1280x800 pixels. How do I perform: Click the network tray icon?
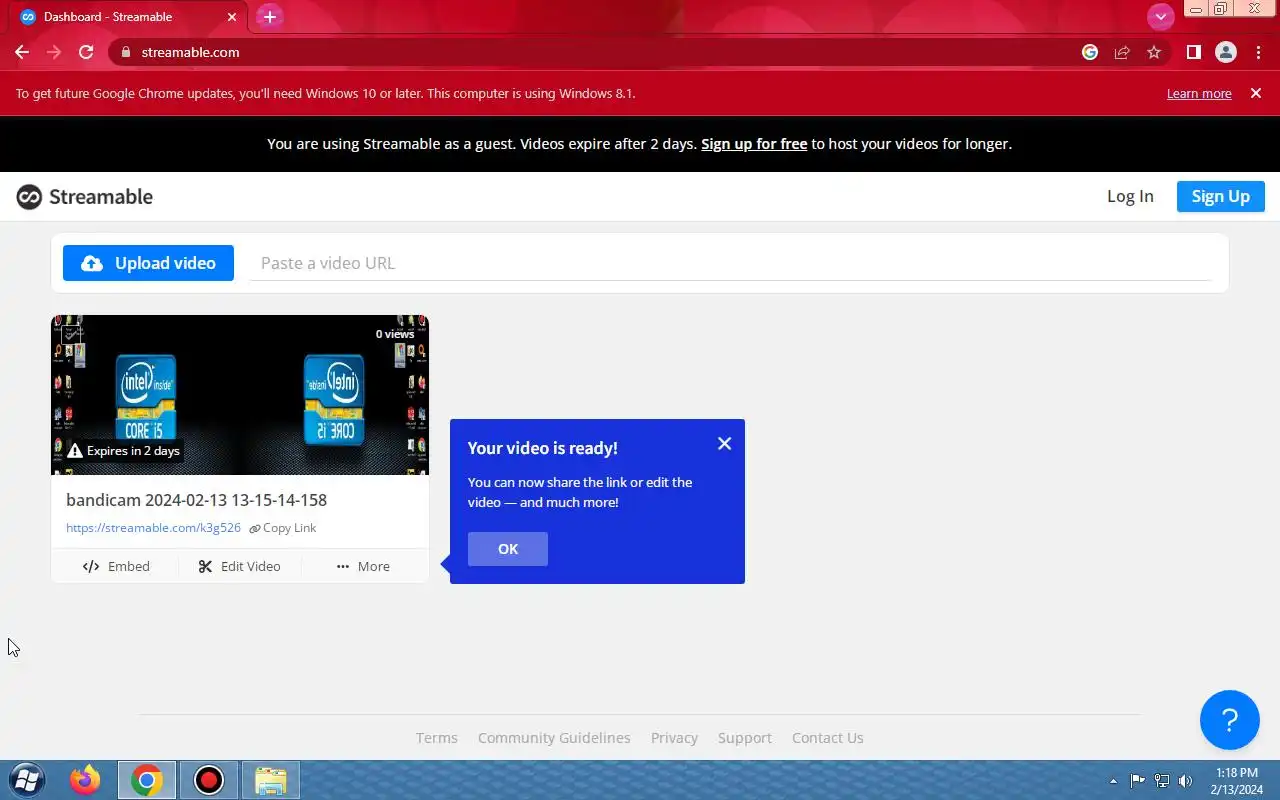1162,781
